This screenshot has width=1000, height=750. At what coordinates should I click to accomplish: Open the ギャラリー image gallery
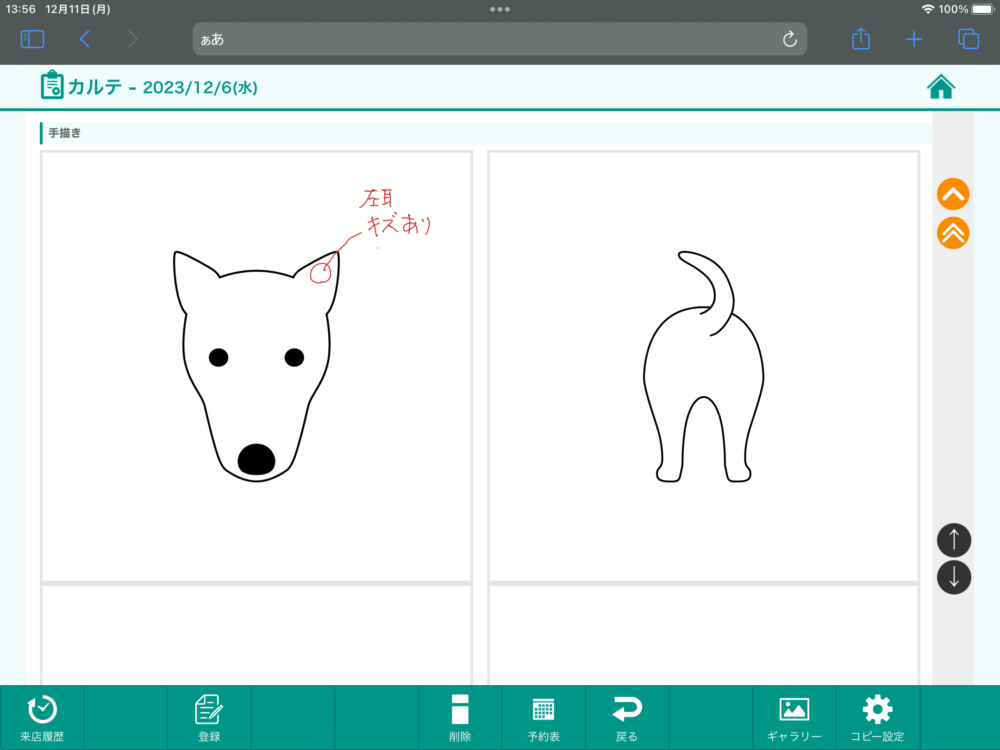(794, 718)
